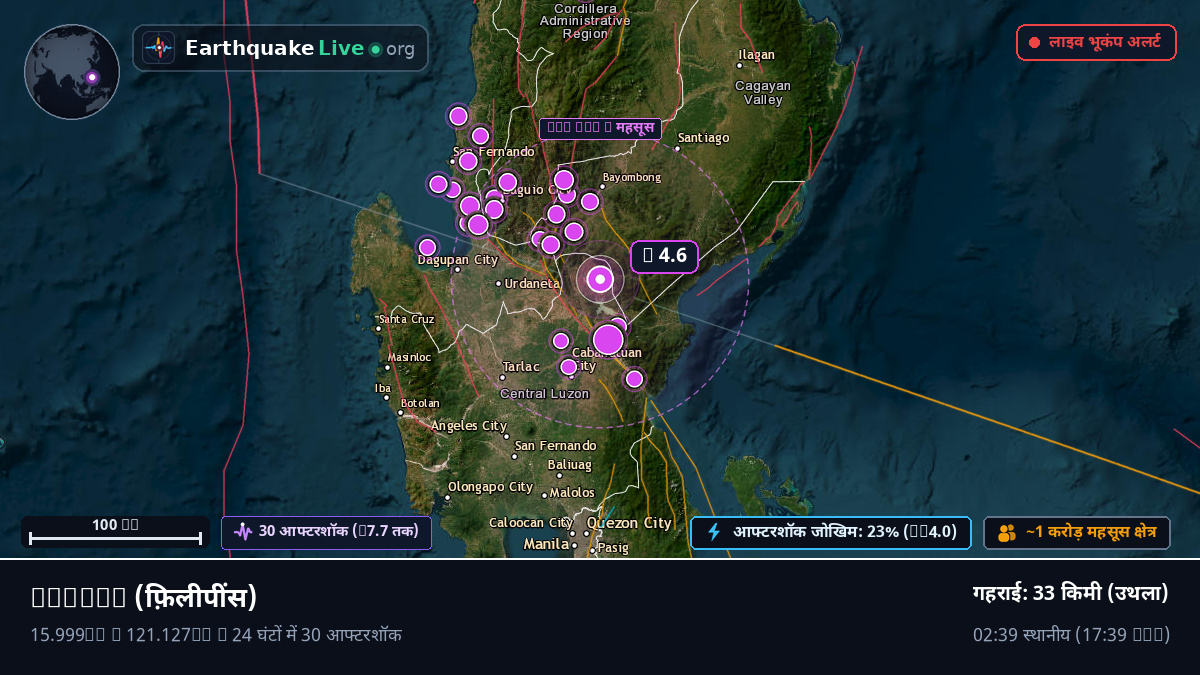
Task: Click the EarthquakeLive compass logo icon
Action: (x=158, y=48)
